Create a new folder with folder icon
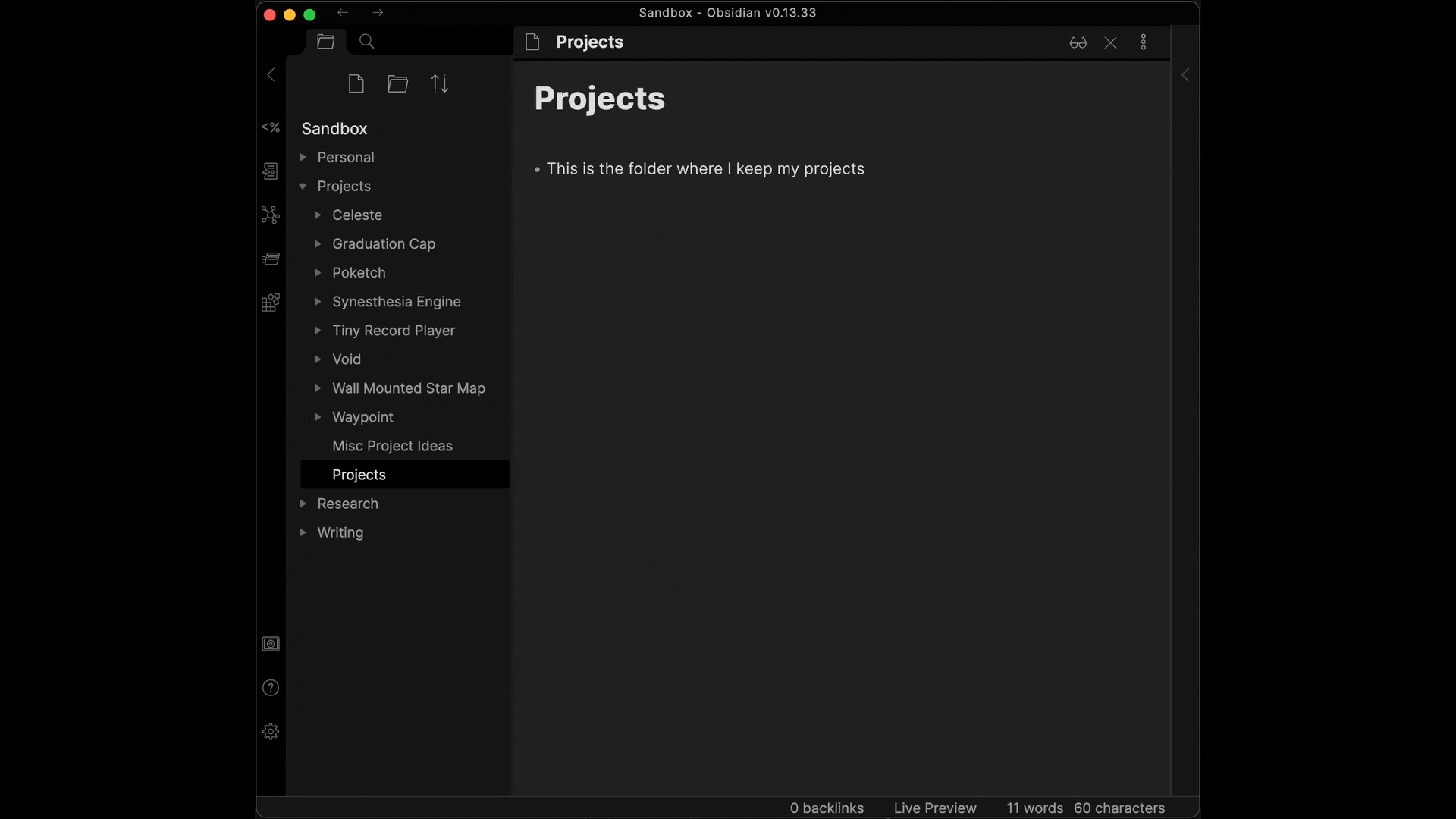Viewport: 1456px width, 819px height. pos(397,83)
